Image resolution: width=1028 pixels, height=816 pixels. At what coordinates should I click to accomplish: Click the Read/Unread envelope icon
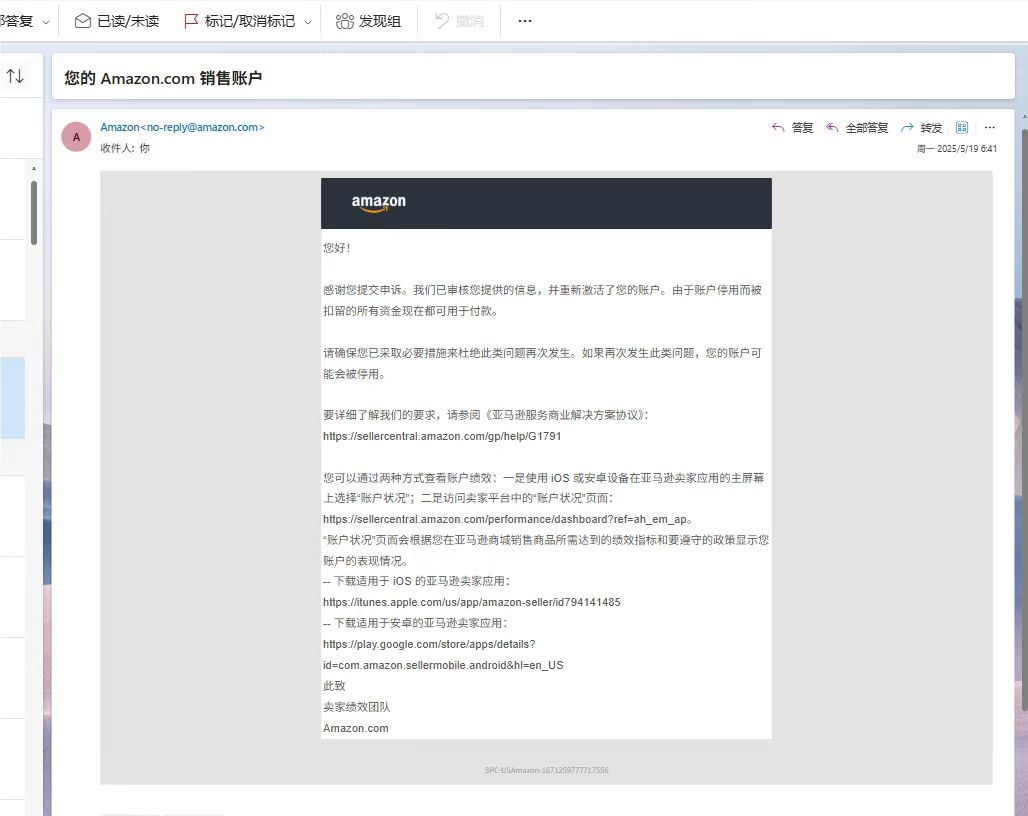point(83,21)
